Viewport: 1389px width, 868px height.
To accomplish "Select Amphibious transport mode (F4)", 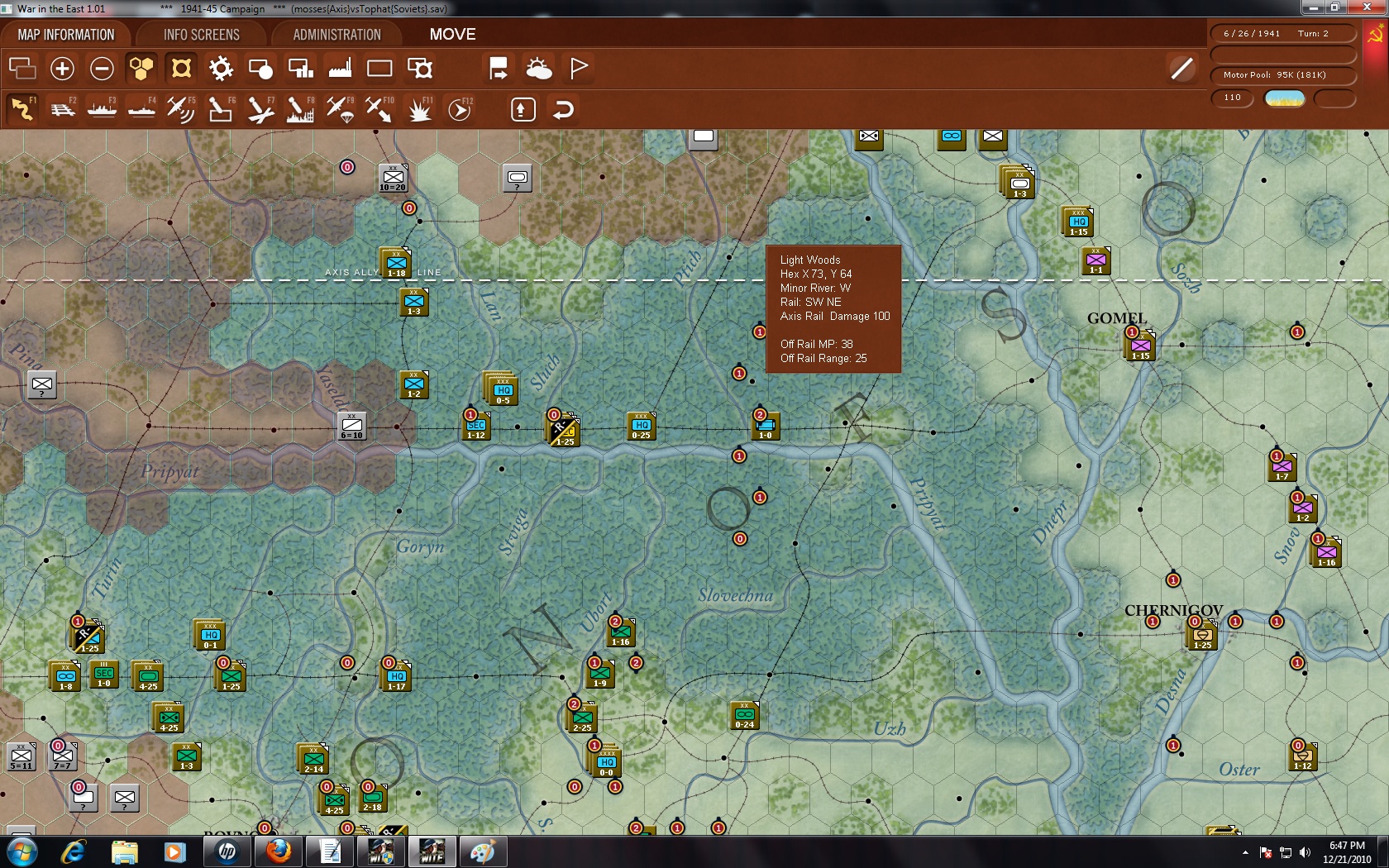I will click(141, 109).
